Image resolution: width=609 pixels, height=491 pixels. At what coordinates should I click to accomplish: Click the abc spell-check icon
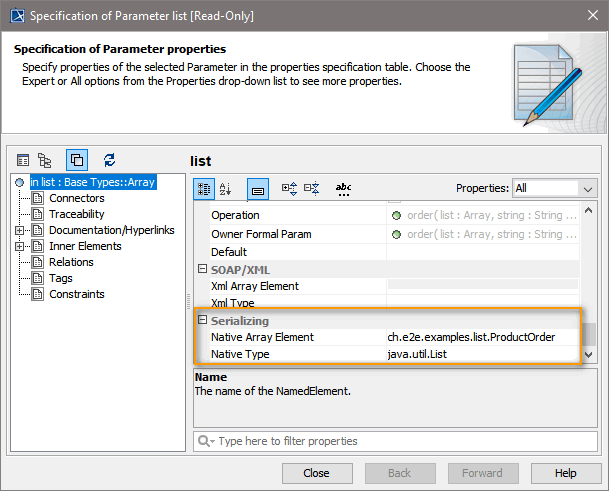click(343, 188)
